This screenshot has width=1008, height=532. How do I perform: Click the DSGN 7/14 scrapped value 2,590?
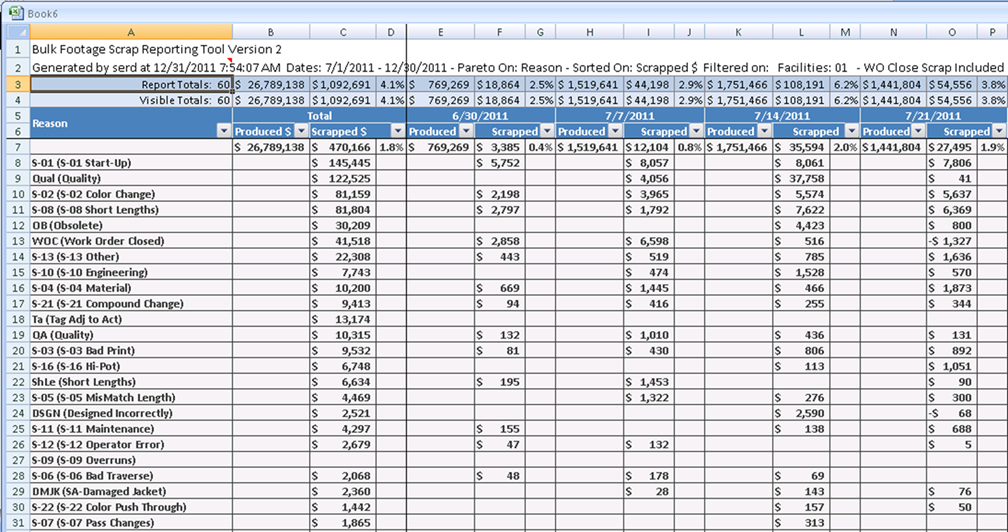pyautogui.click(x=801, y=413)
